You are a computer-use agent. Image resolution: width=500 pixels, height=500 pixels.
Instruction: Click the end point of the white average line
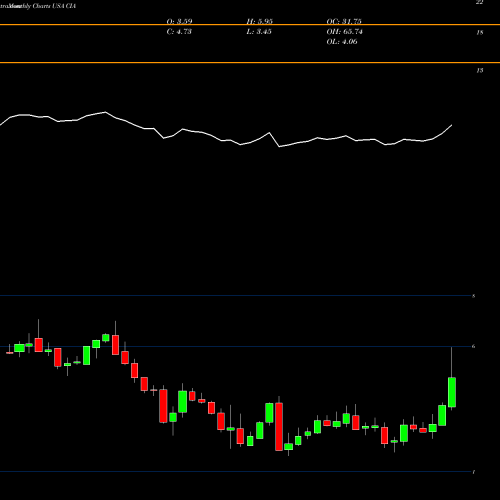click(452, 125)
